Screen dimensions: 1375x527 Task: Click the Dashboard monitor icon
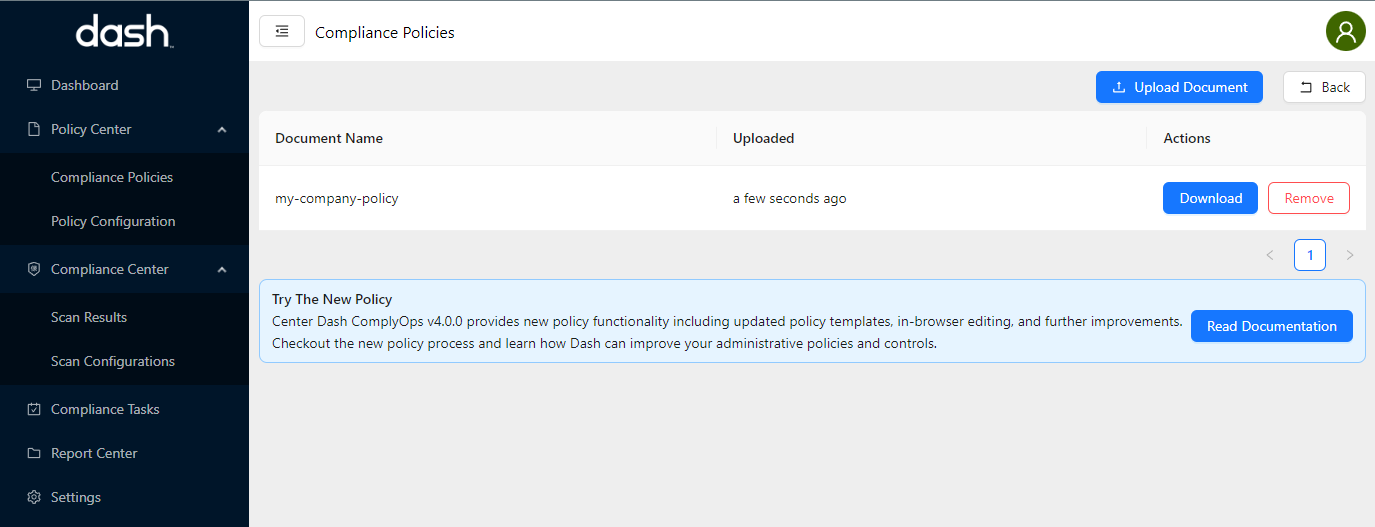click(34, 85)
